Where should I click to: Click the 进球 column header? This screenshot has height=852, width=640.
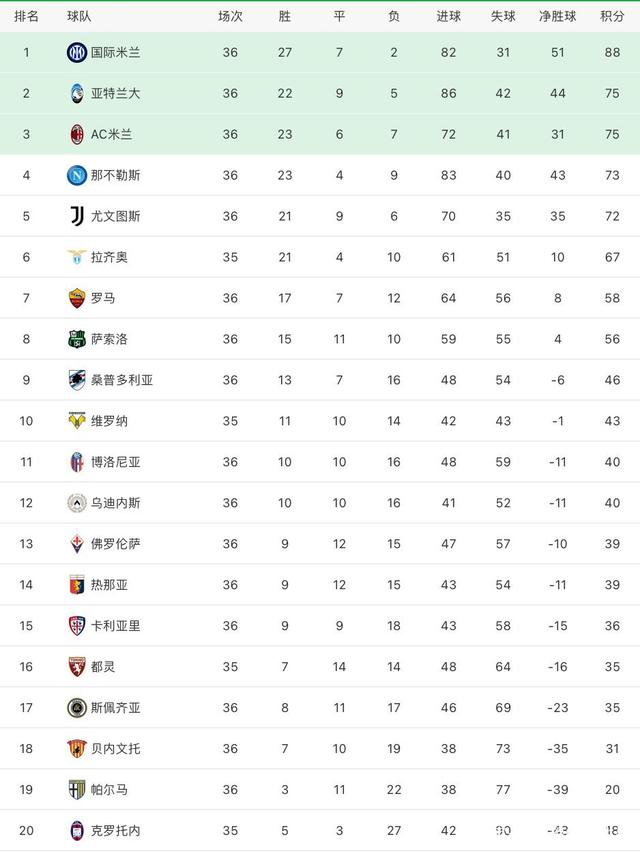(448, 16)
